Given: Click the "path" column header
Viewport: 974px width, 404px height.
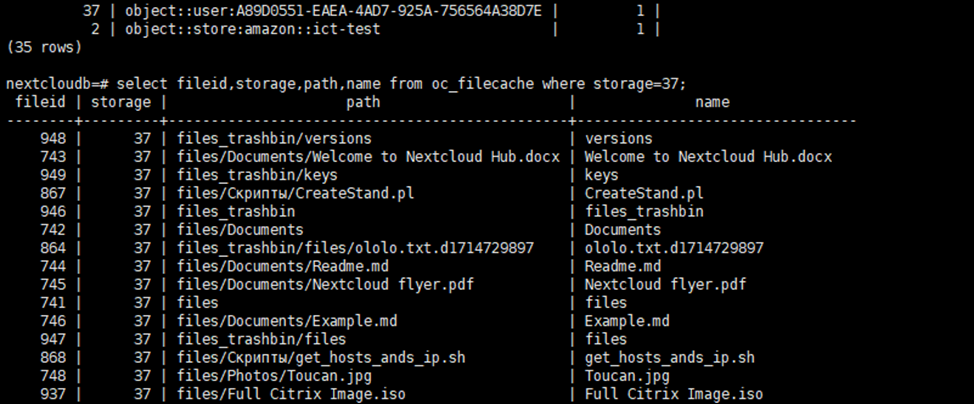Looking at the screenshot, I should (363, 102).
